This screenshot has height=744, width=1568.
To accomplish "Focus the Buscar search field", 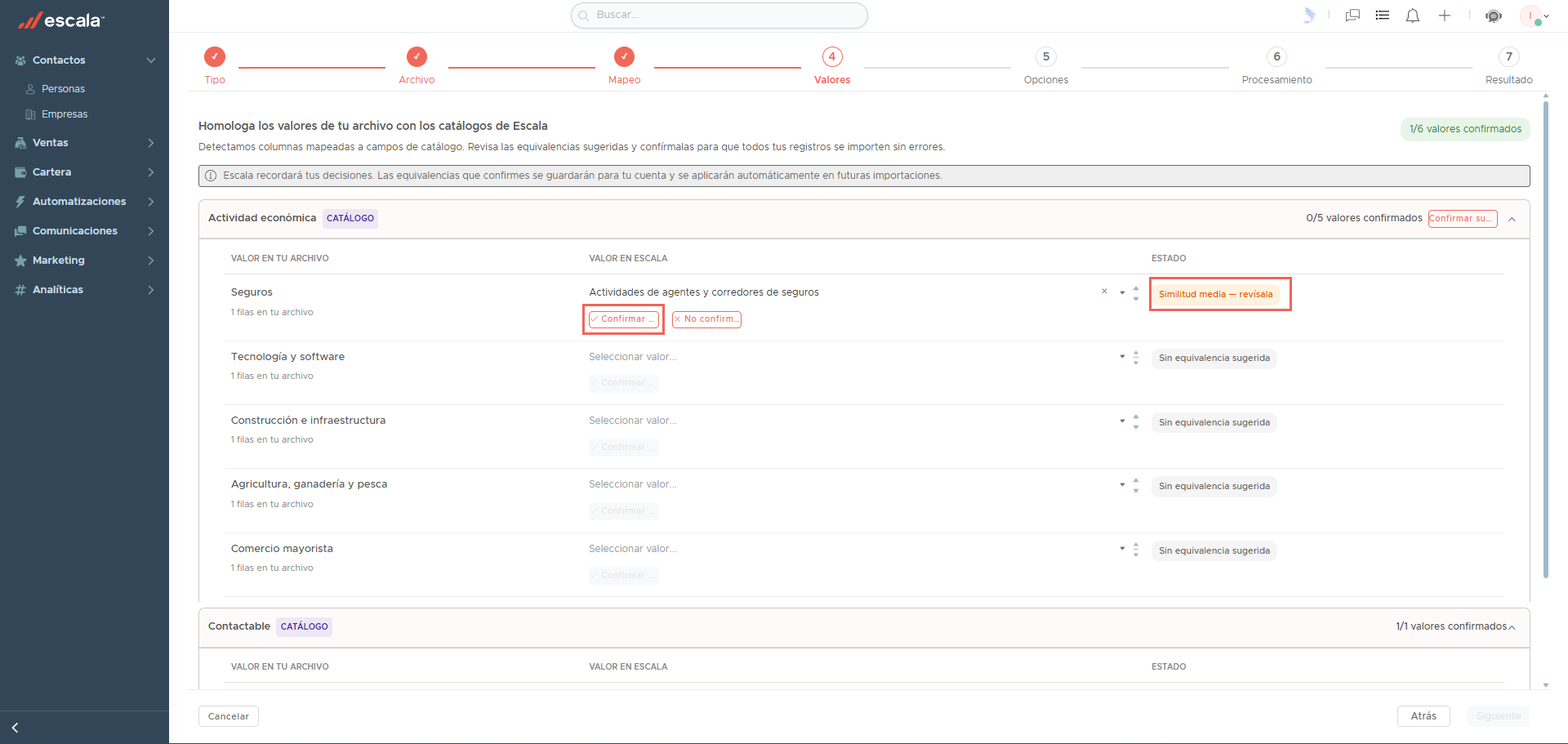I will 719,16.
